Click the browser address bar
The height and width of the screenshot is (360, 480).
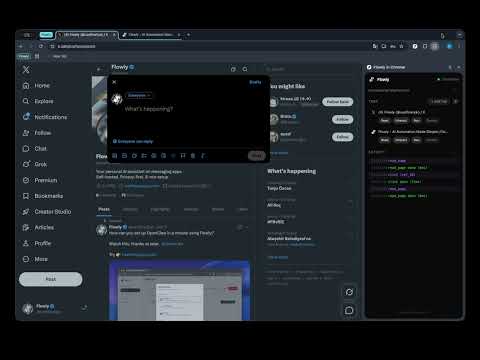pyautogui.click(x=210, y=46)
